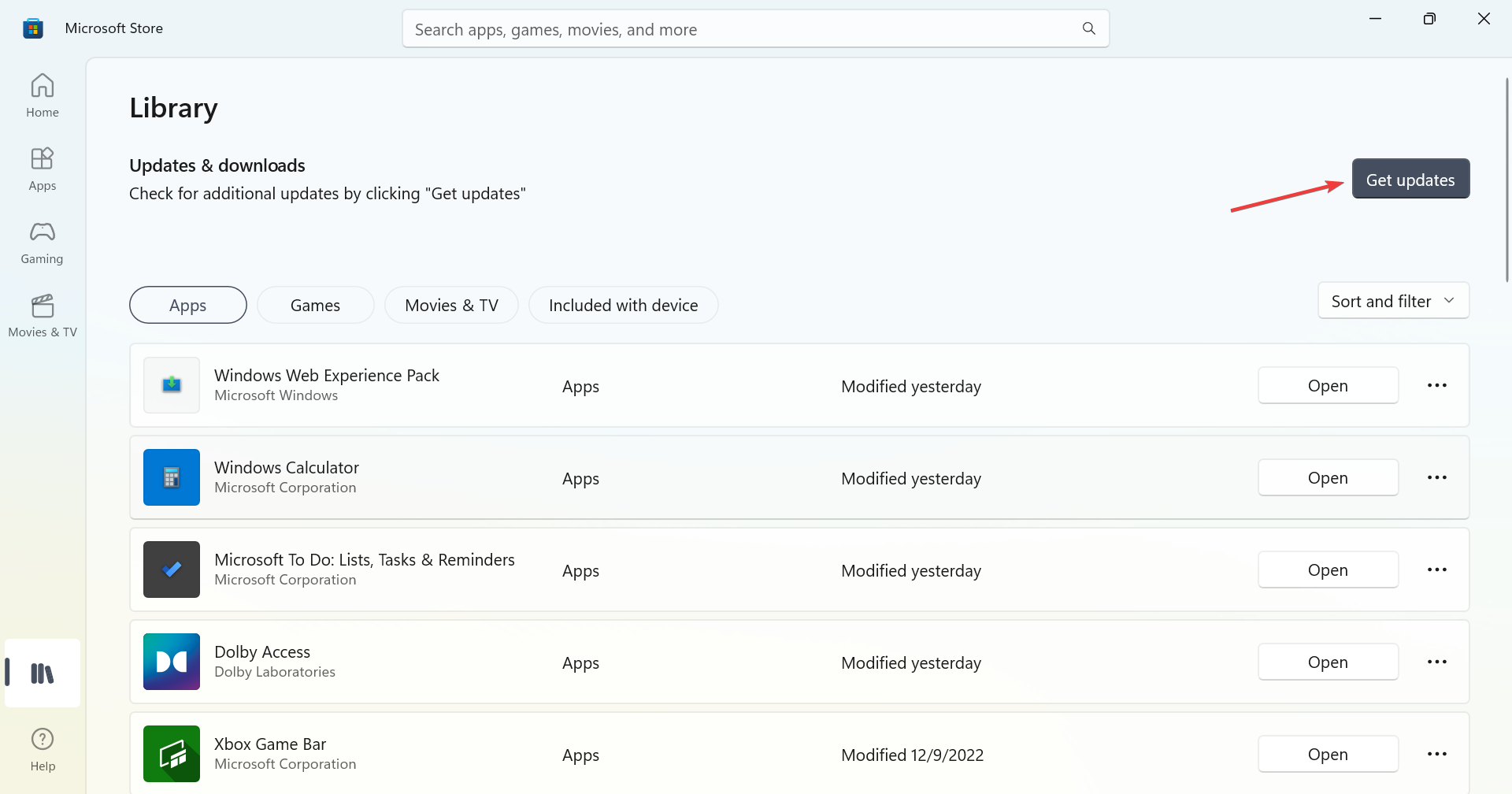Open Xbox Game Bar app
Image resolution: width=1512 pixels, height=794 pixels.
coord(1328,754)
